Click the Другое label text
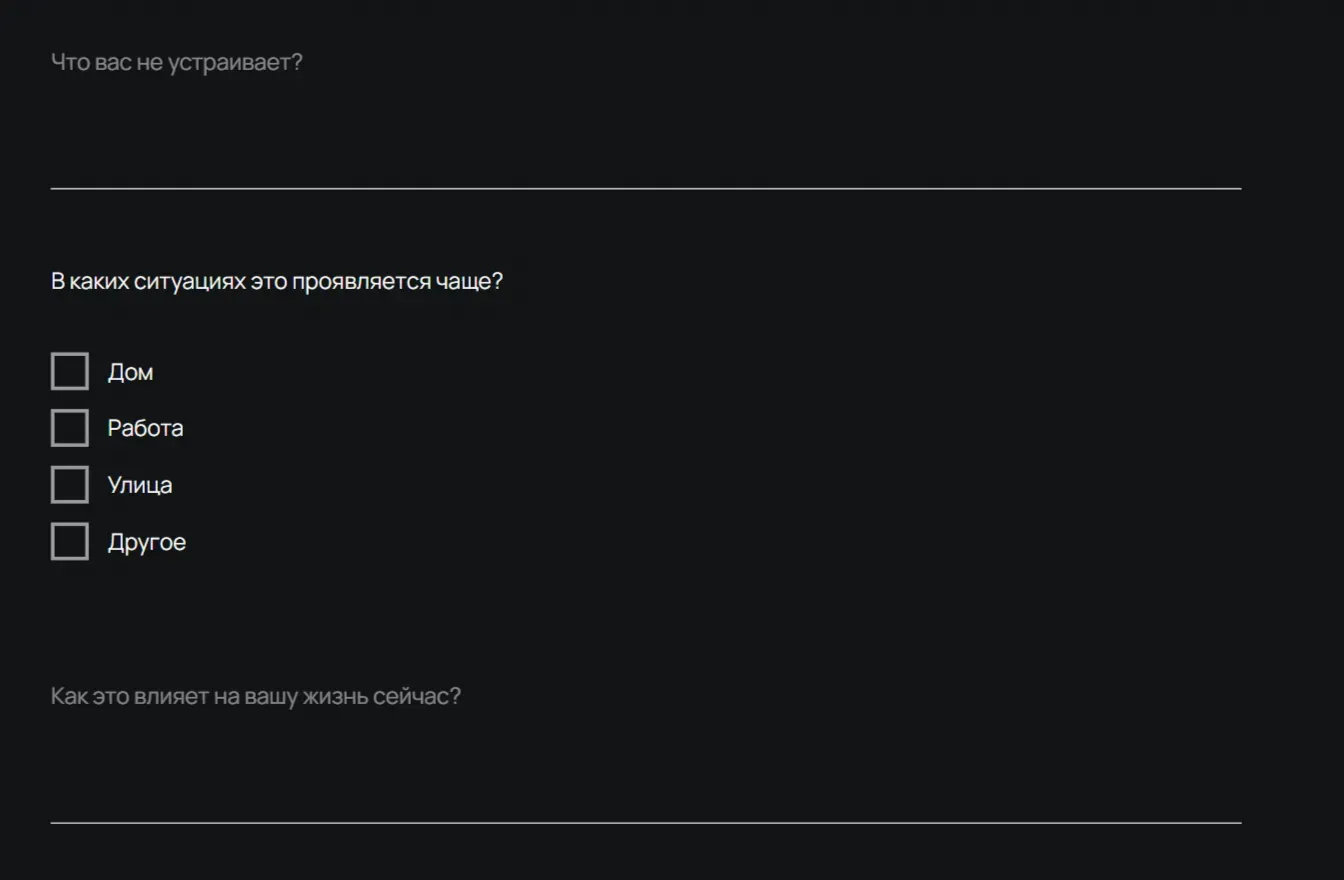This screenshot has width=1344, height=880. click(146, 542)
